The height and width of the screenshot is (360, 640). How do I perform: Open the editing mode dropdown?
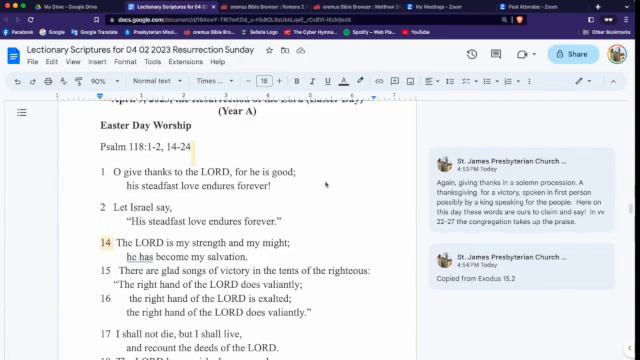point(583,81)
